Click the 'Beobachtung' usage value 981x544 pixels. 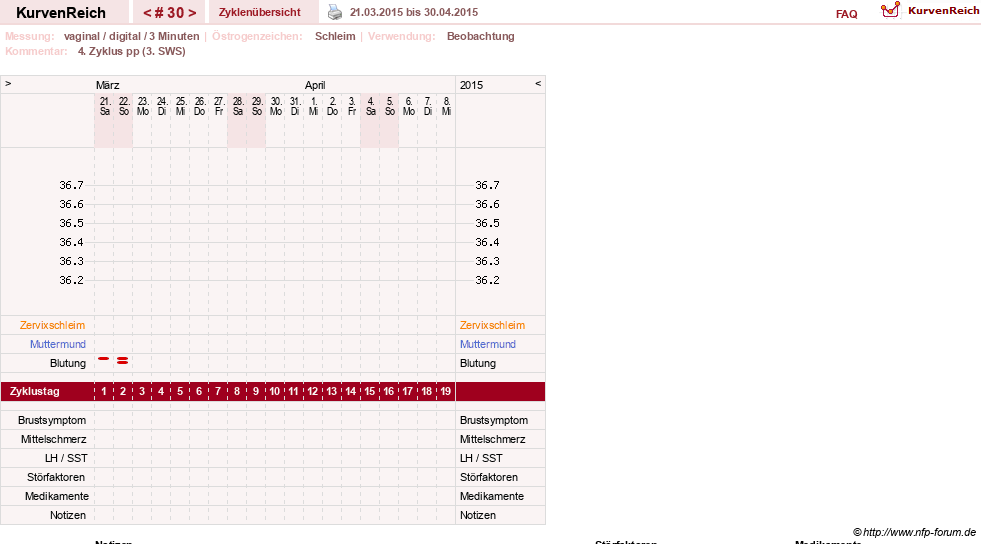[480, 36]
